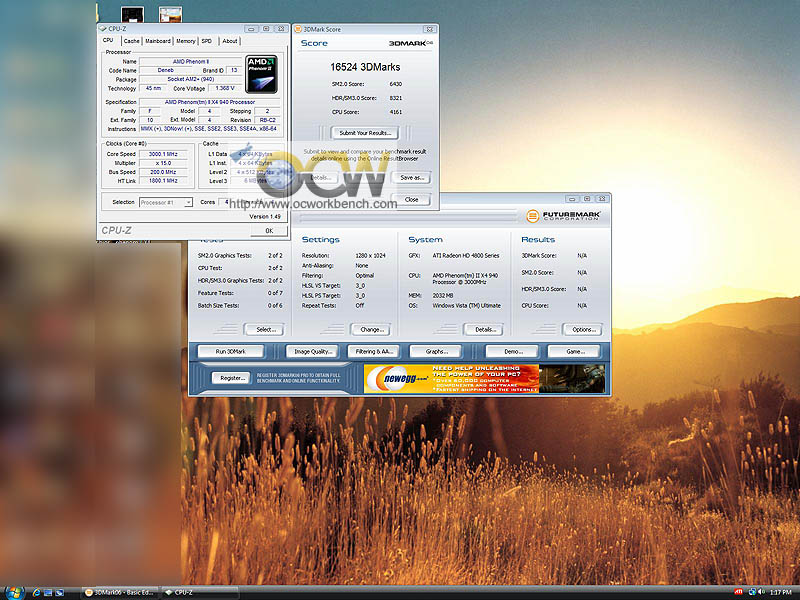Open the Processor #1 selection dropdown
The height and width of the screenshot is (600, 800).
tap(166, 203)
